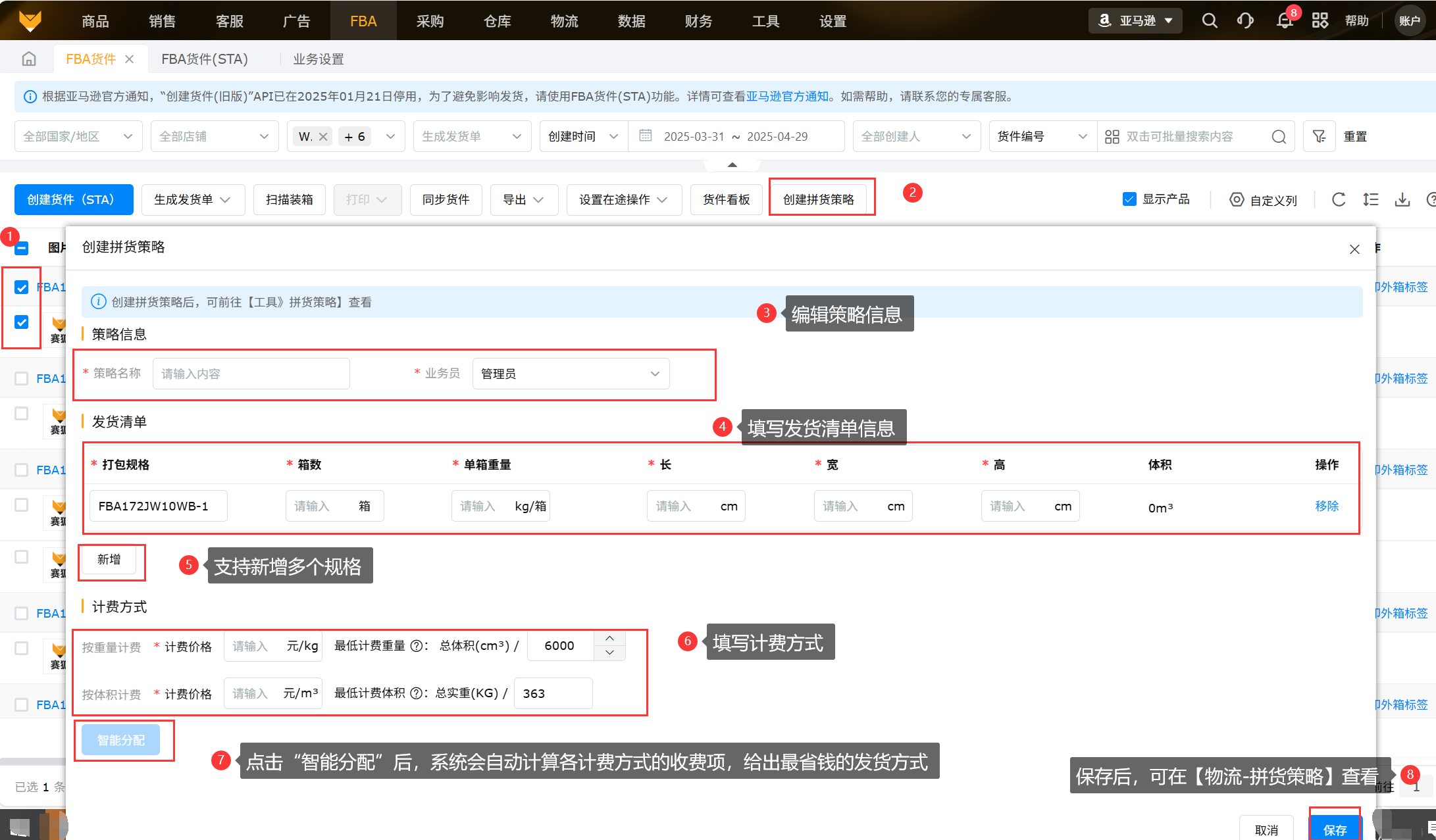Open the customer service headset icon
Image resolution: width=1436 pixels, height=840 pixels.
point(1245,20)
